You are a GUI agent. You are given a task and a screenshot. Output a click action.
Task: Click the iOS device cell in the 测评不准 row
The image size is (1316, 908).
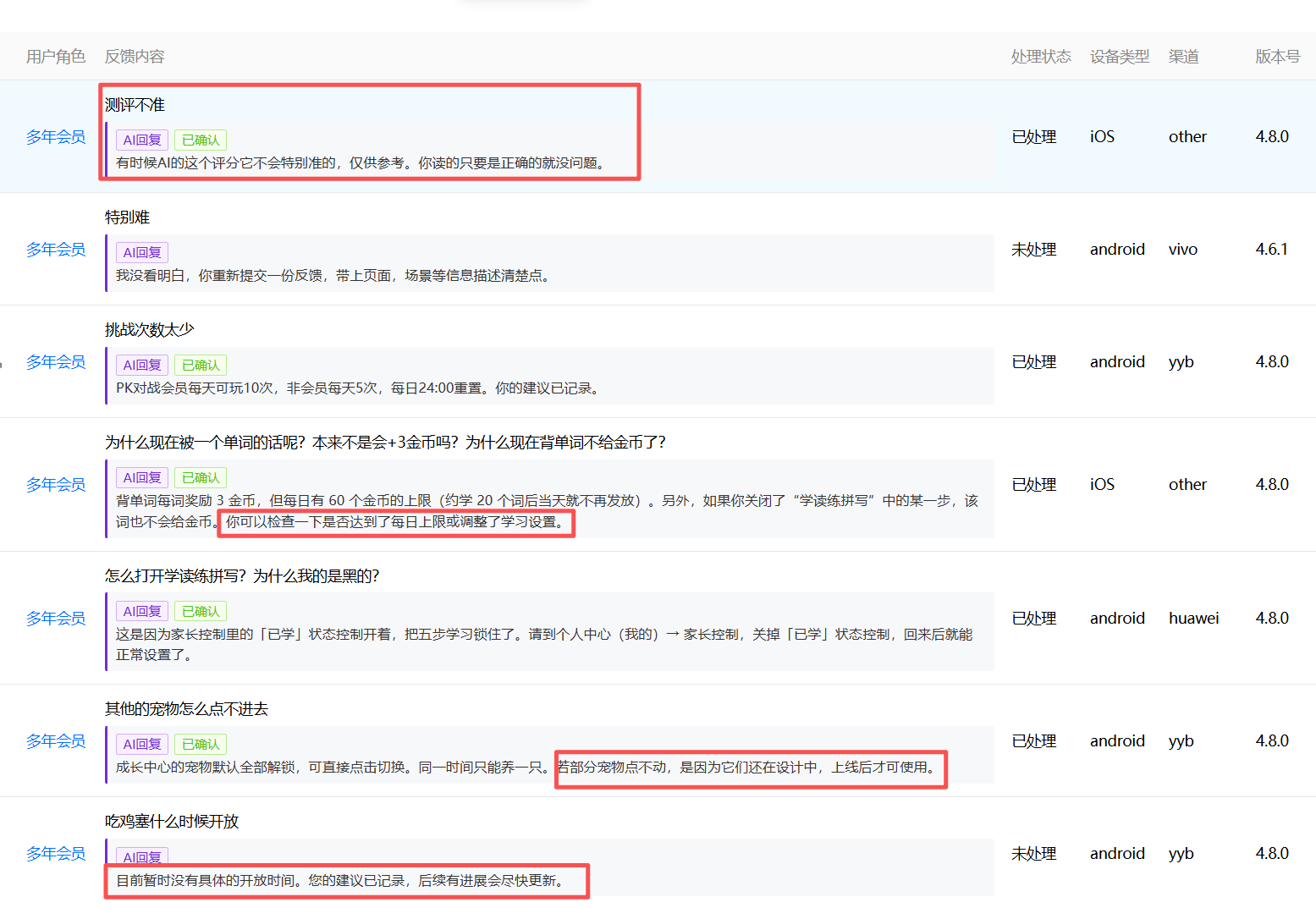[x=1102, y=137]
